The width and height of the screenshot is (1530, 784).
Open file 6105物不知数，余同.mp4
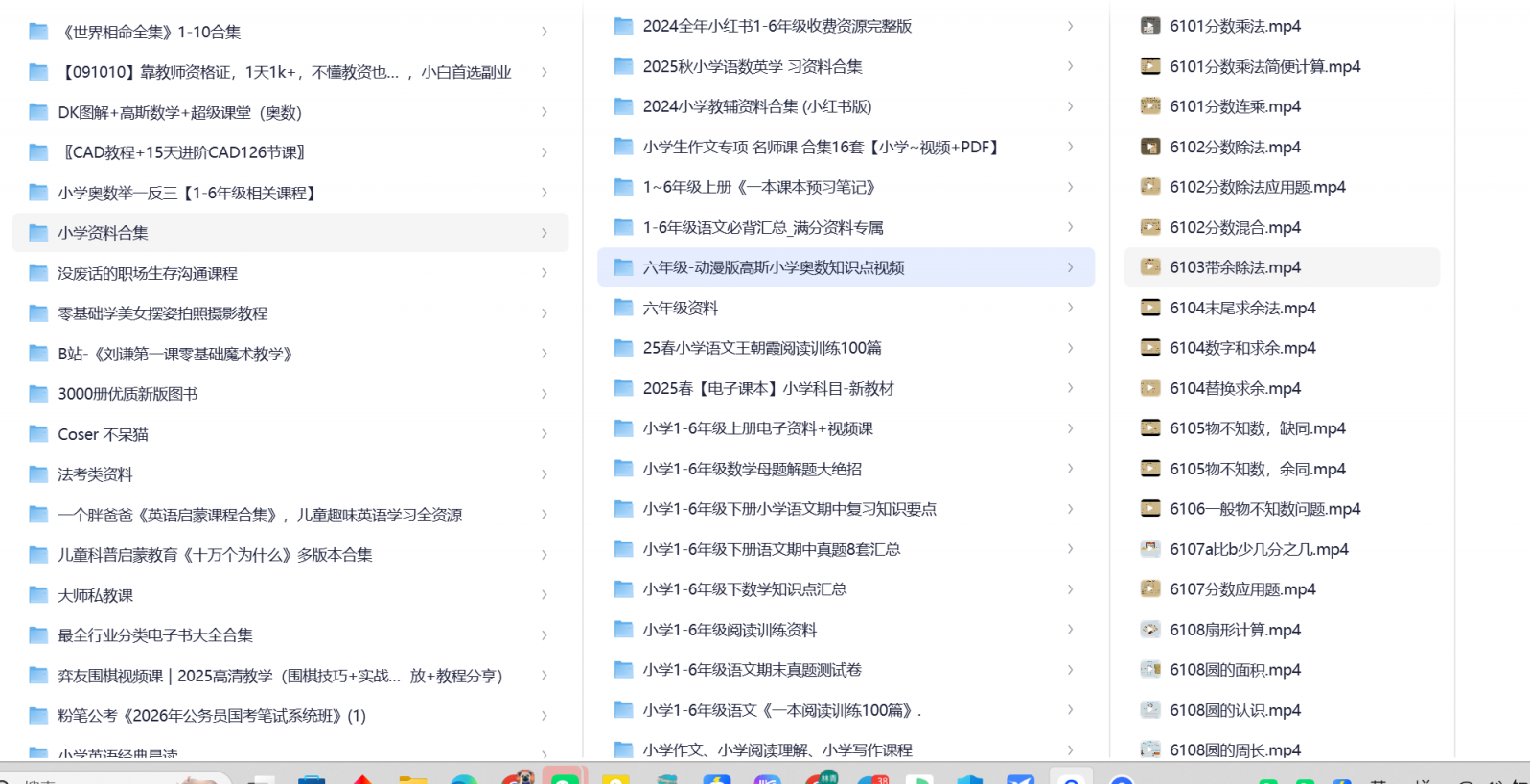click(1257, 469)
